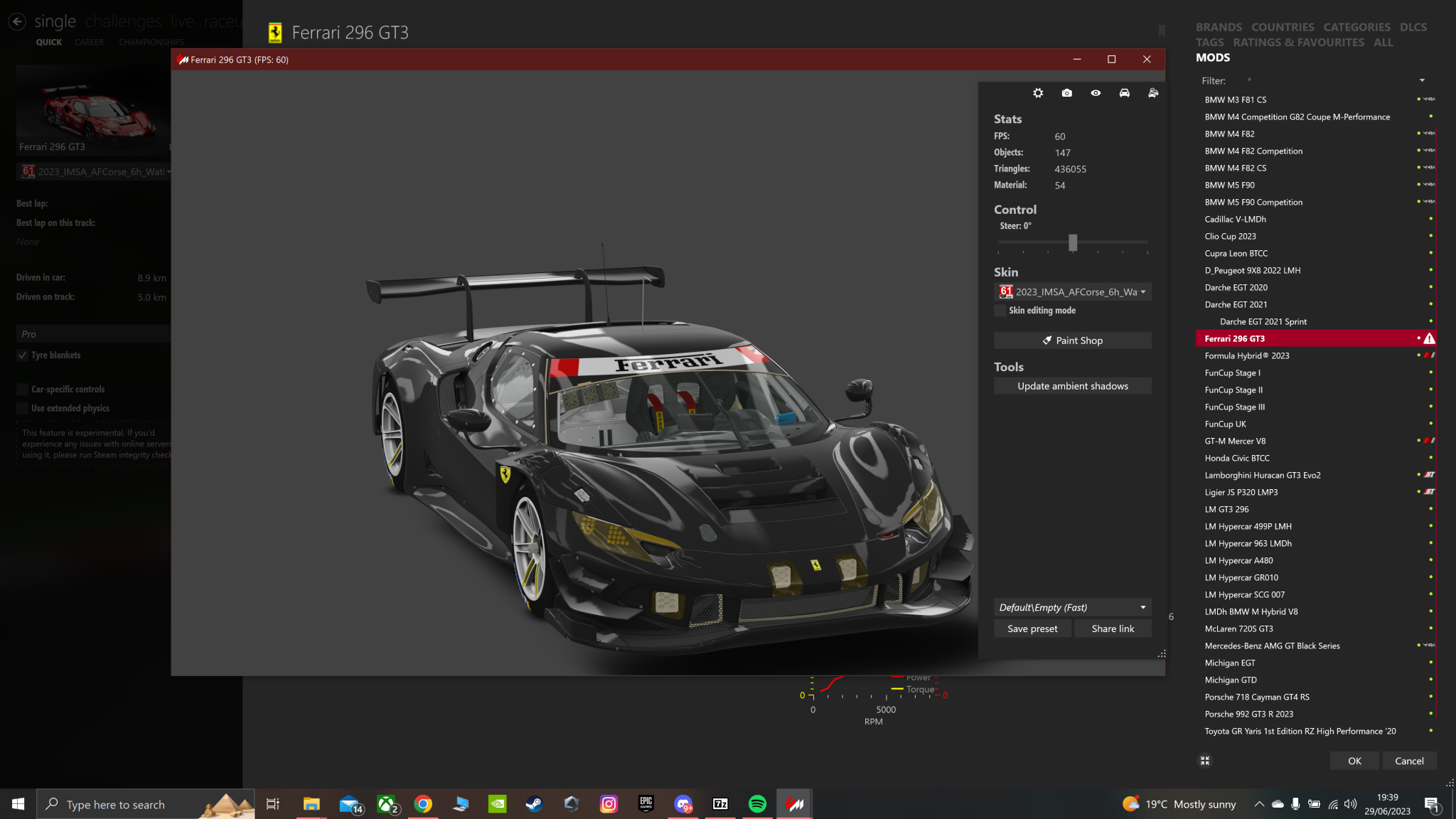This screenshot has height=819, width=1456.
Task: Click the Share link button
Action: [x=1113, y=628]
